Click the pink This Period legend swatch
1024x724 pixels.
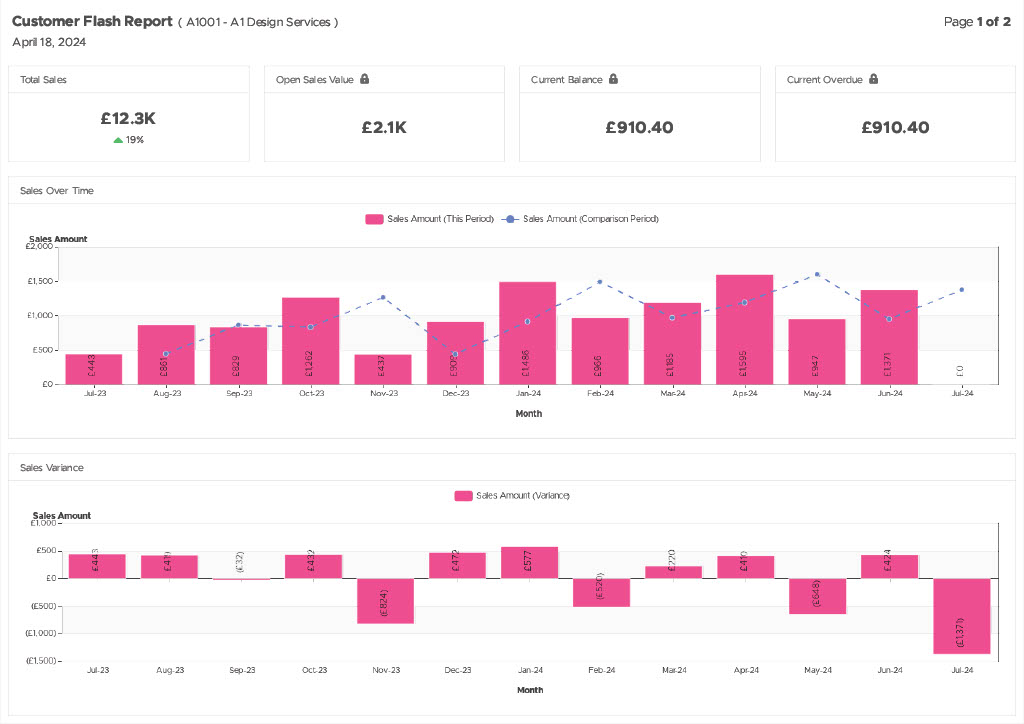[x=374, y=219]
